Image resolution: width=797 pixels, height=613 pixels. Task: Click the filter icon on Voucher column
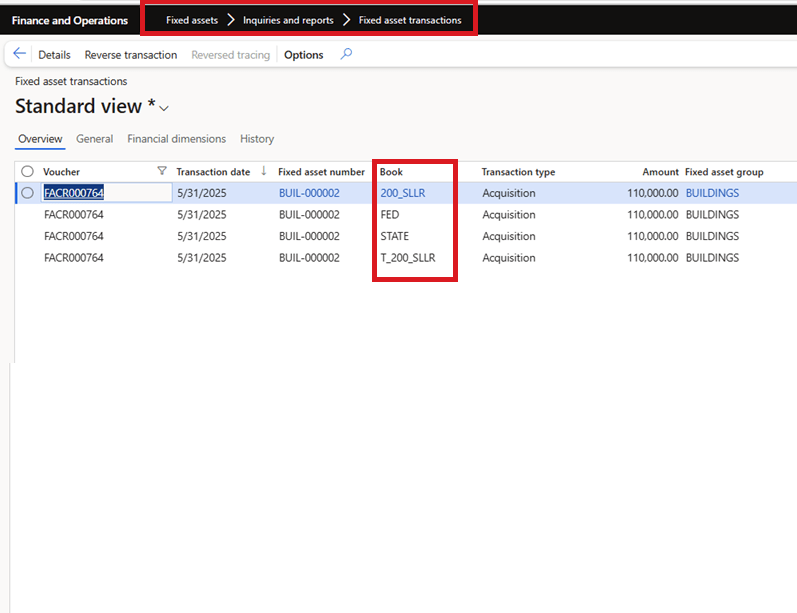(x=162, y=171)
